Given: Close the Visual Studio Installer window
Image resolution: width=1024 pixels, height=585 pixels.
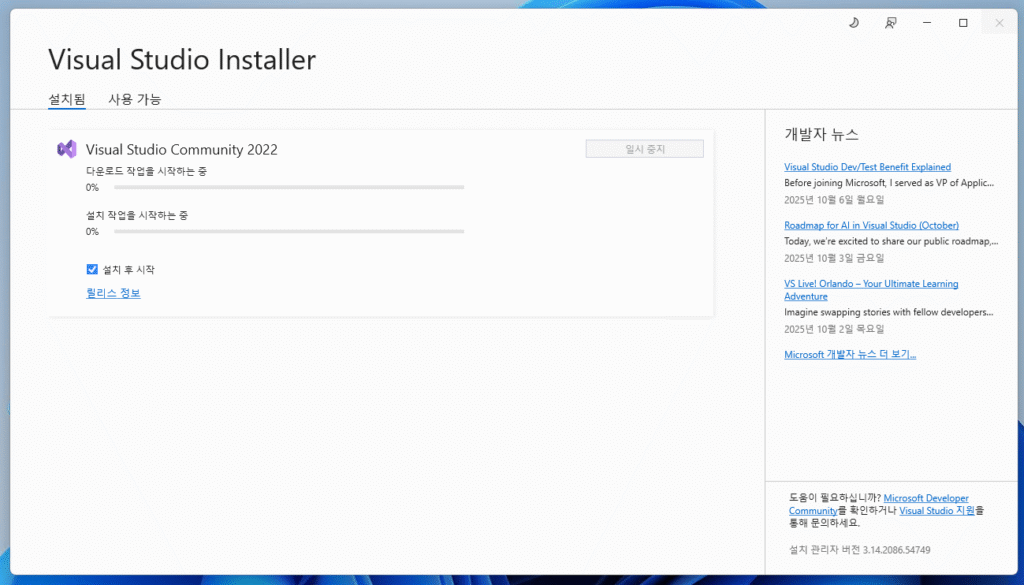Looking at the screenshot, I should coord(999,22).
